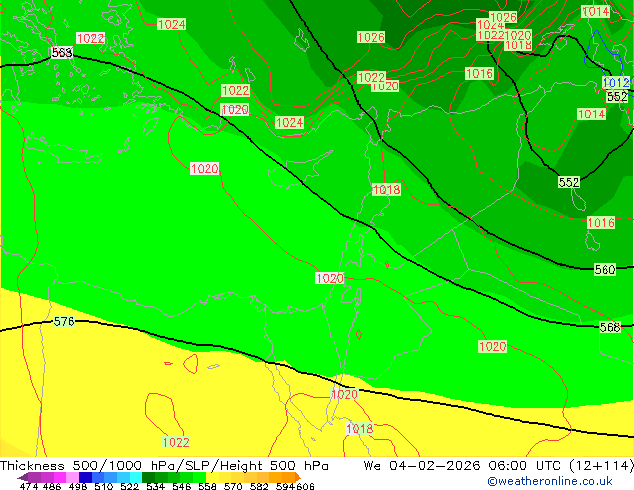Viewport: 634px width, 490px height.
Task: Click the 576 height contour label
Action: [x=64, y=321]
